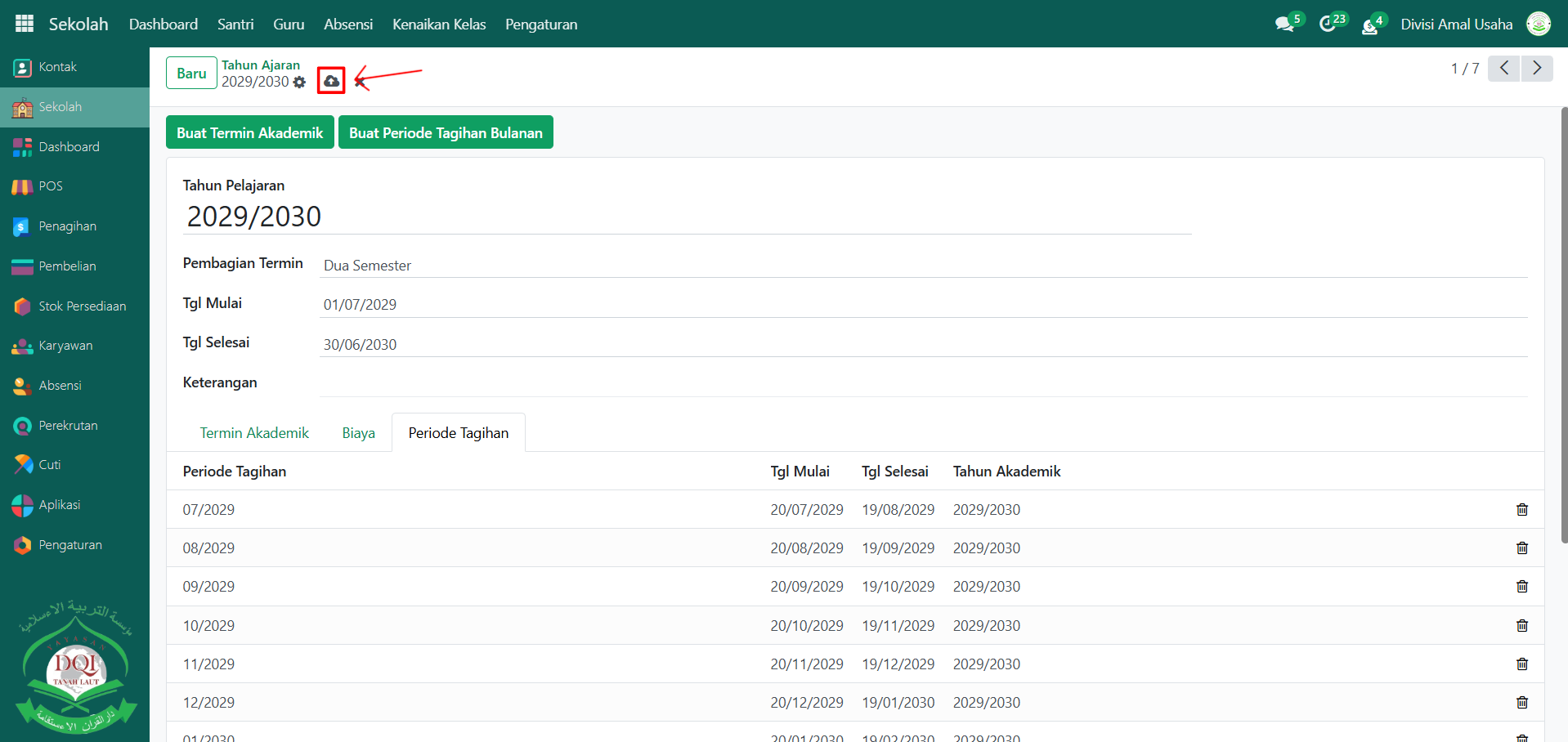1568x742 pixels.
Task: Open the Divisi Amal Usaha user menu
Action: [x=1456, y=25]
